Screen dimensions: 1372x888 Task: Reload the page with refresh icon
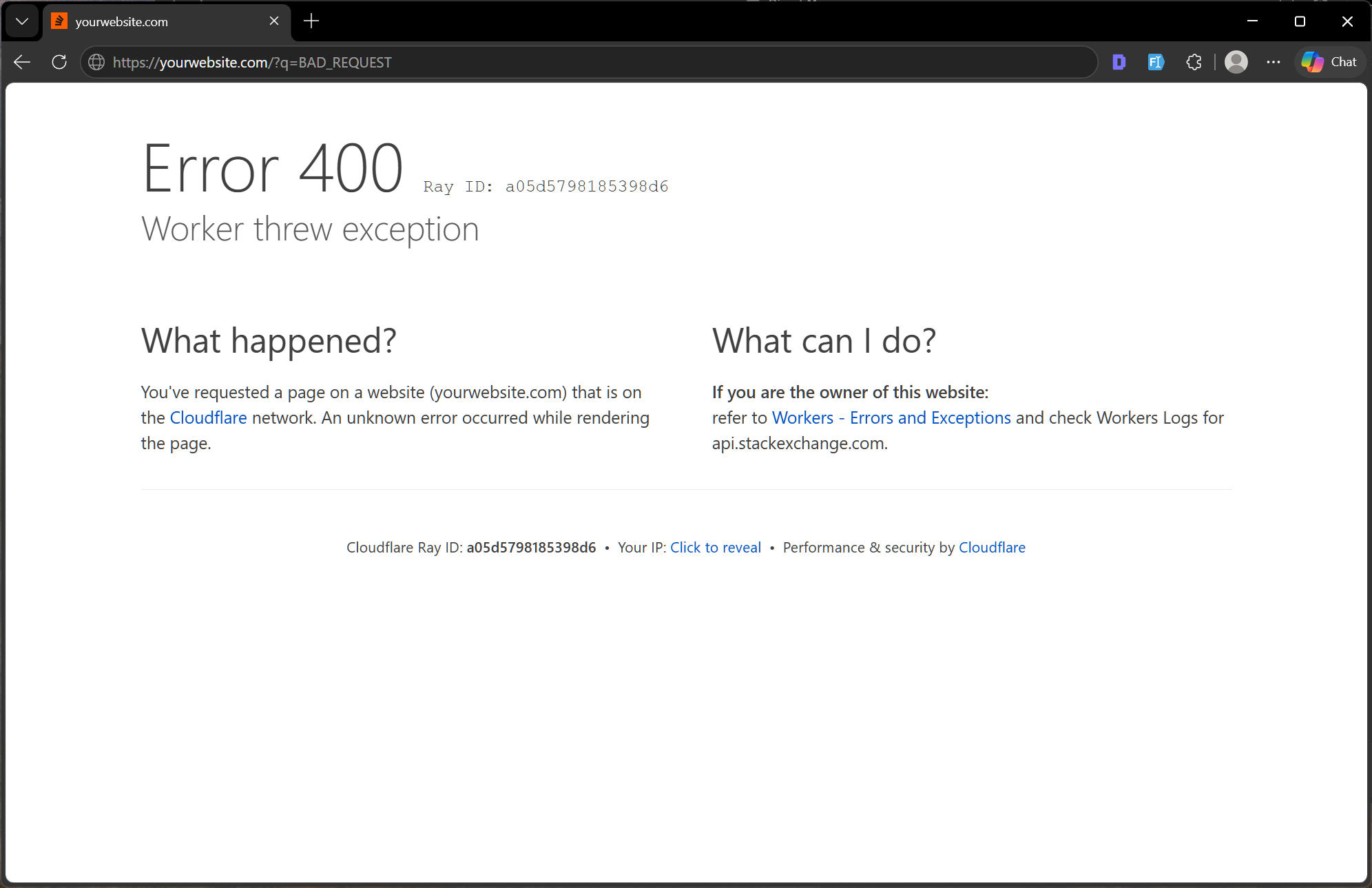pyautogui.click(x=59, y=62)
